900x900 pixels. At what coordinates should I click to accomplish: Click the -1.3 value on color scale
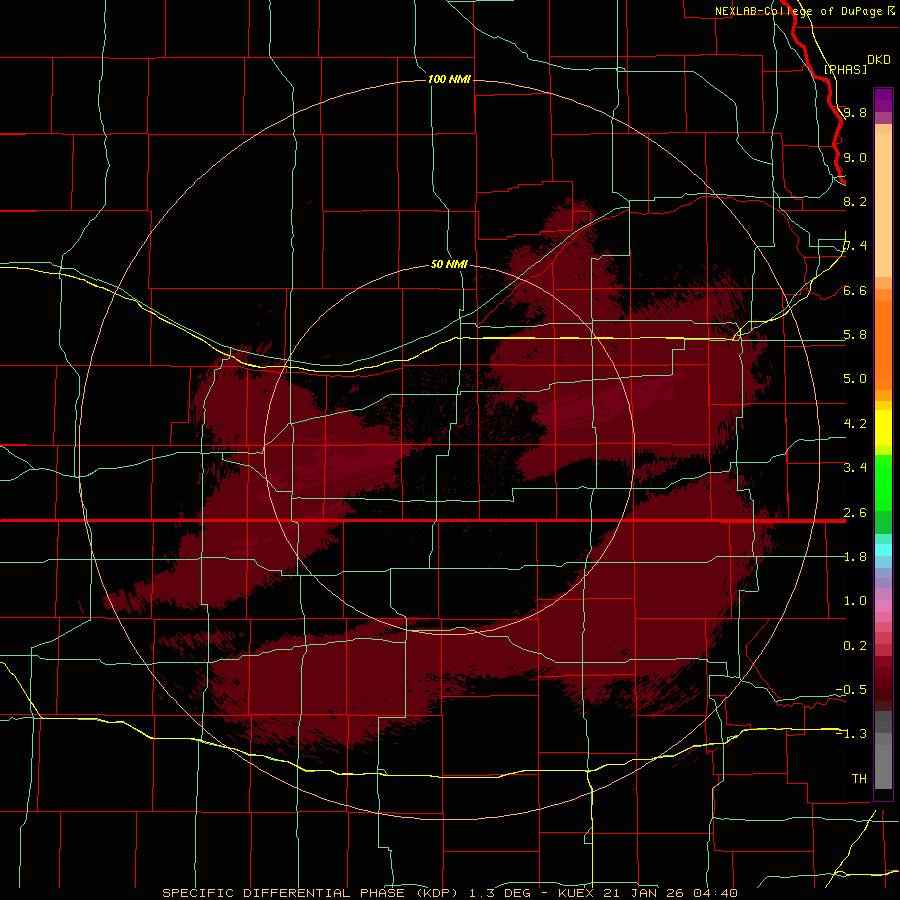click(x=851, y=734)
